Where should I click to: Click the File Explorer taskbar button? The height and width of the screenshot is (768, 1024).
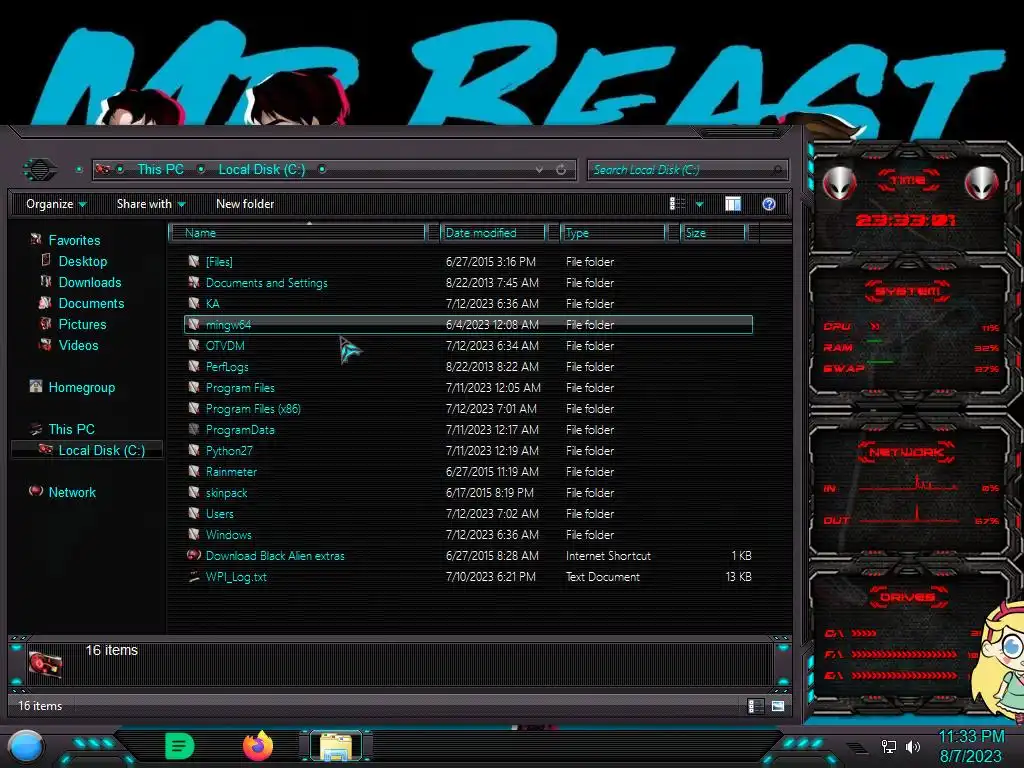tap(336, 746)
